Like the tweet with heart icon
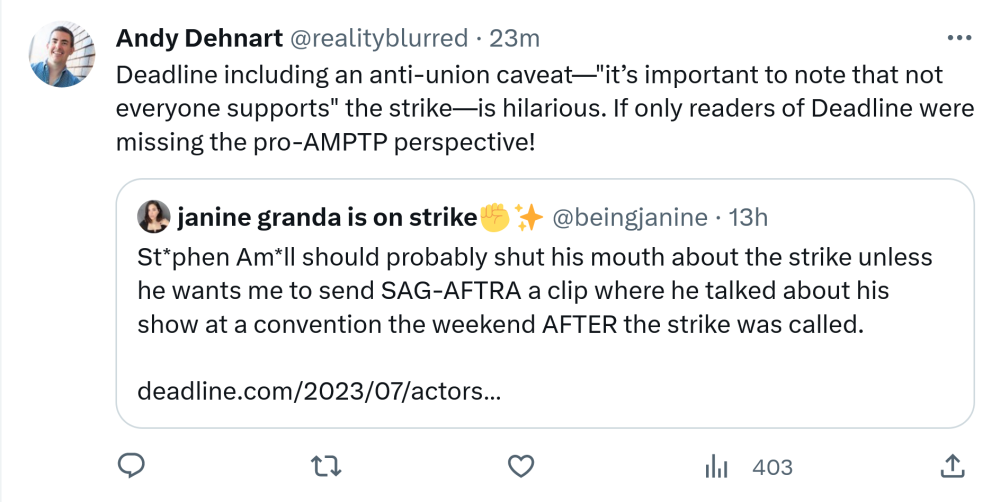 point(519,466)
